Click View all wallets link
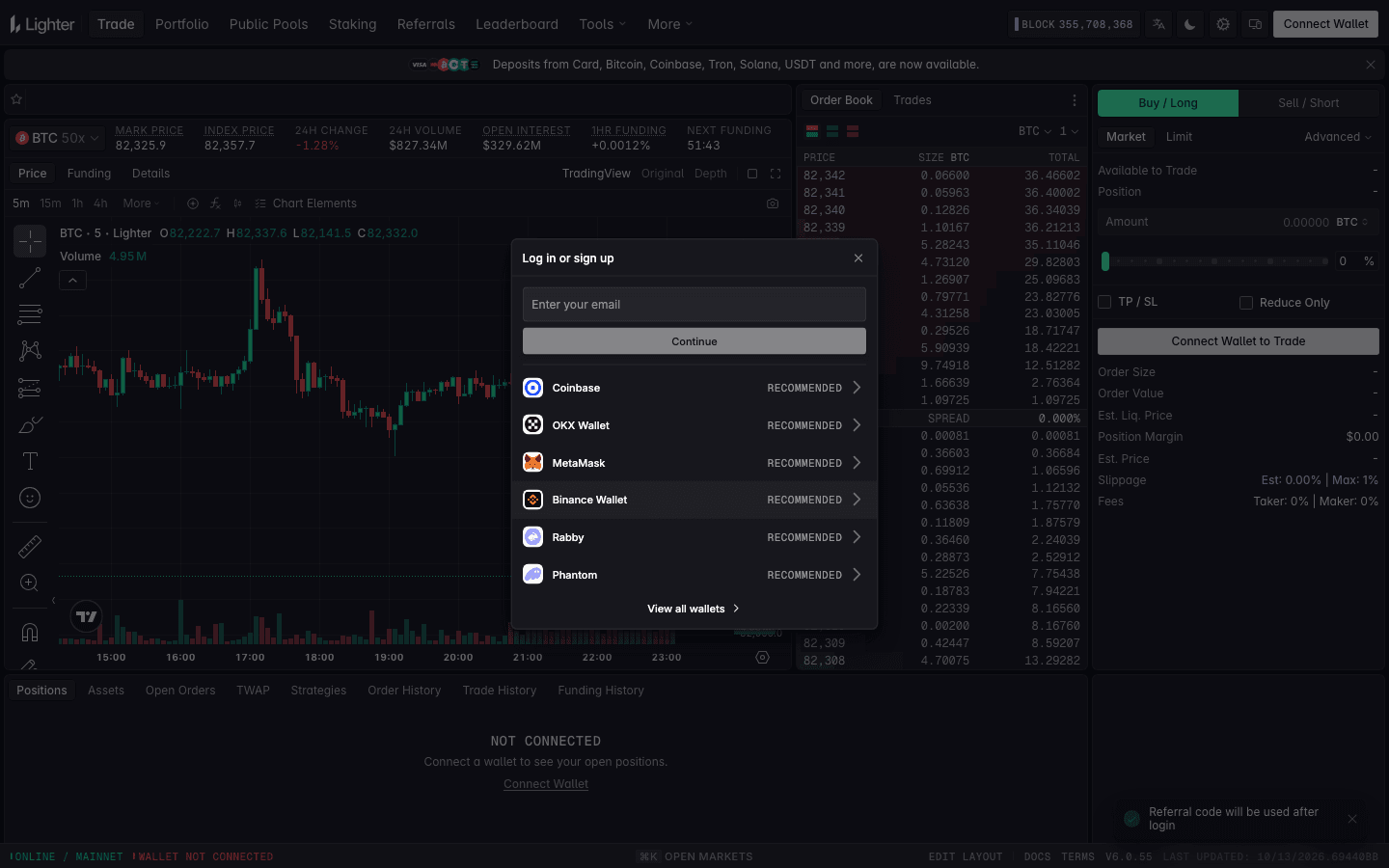The image size is (1389, 868). pos(694,609)
